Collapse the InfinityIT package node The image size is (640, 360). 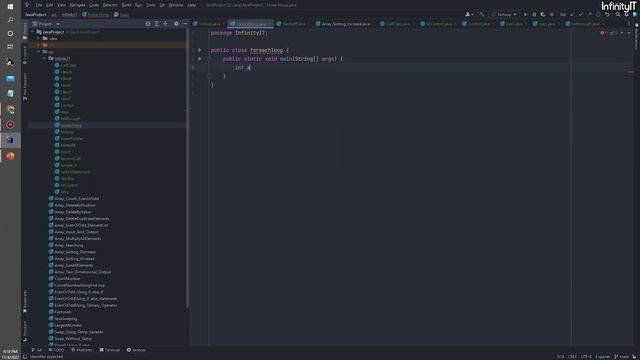click(44, 58)
